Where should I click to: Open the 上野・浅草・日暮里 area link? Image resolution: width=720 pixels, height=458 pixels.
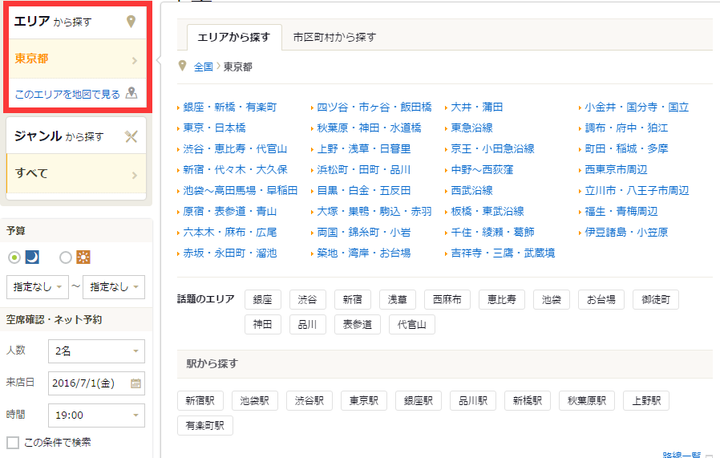pyautogui.click(x=364, y=149)
